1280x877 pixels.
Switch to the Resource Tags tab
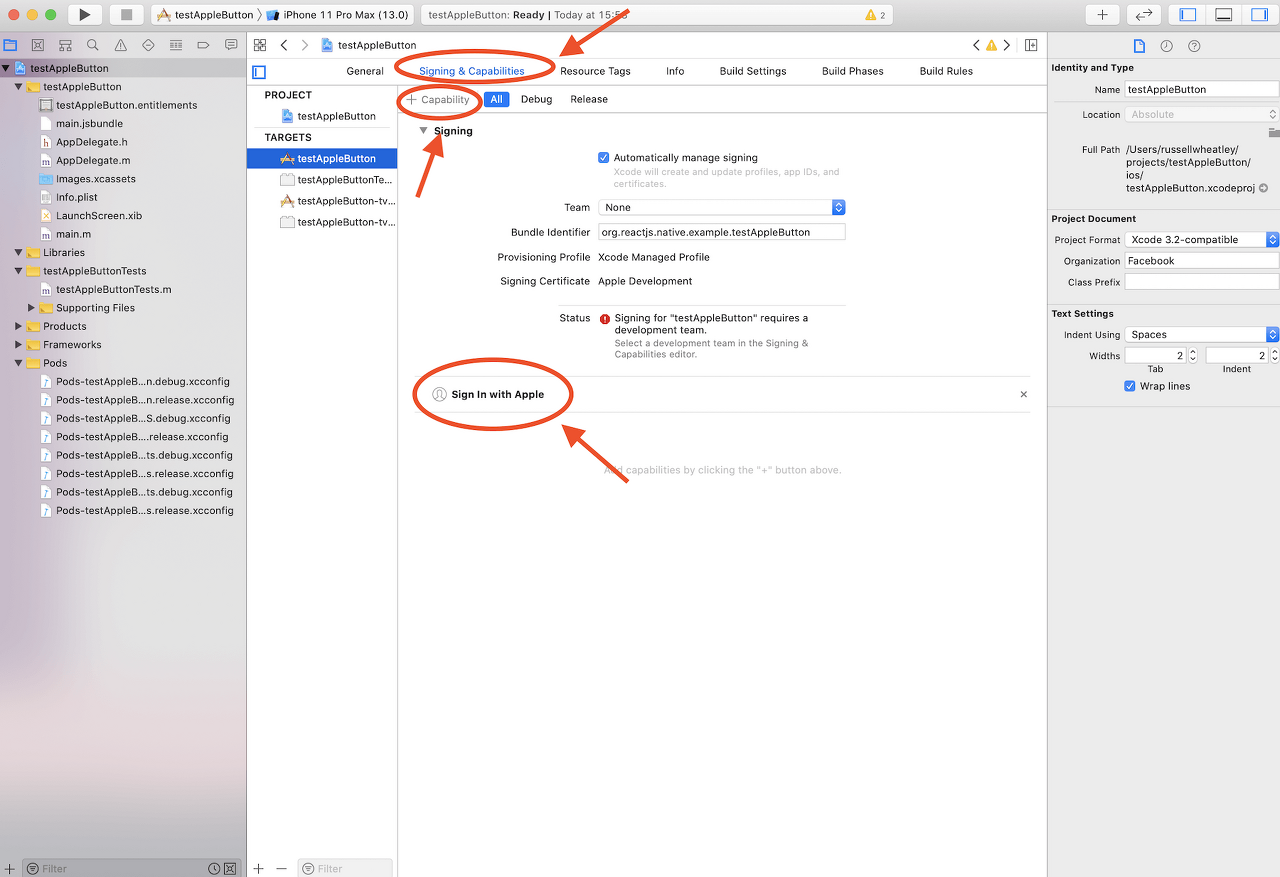[x=595, y=71]
